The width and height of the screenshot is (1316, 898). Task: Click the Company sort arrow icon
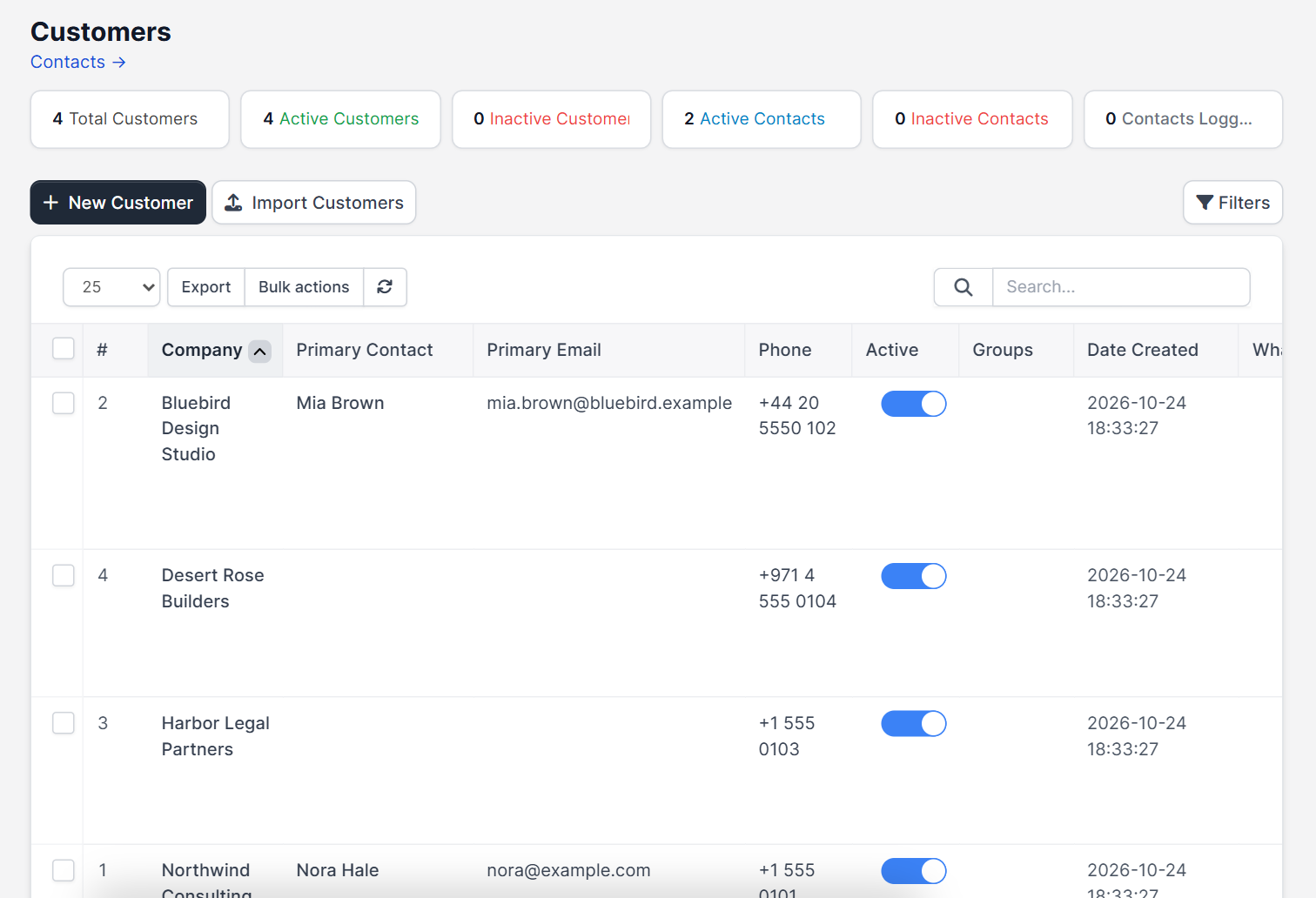[259, 351]
